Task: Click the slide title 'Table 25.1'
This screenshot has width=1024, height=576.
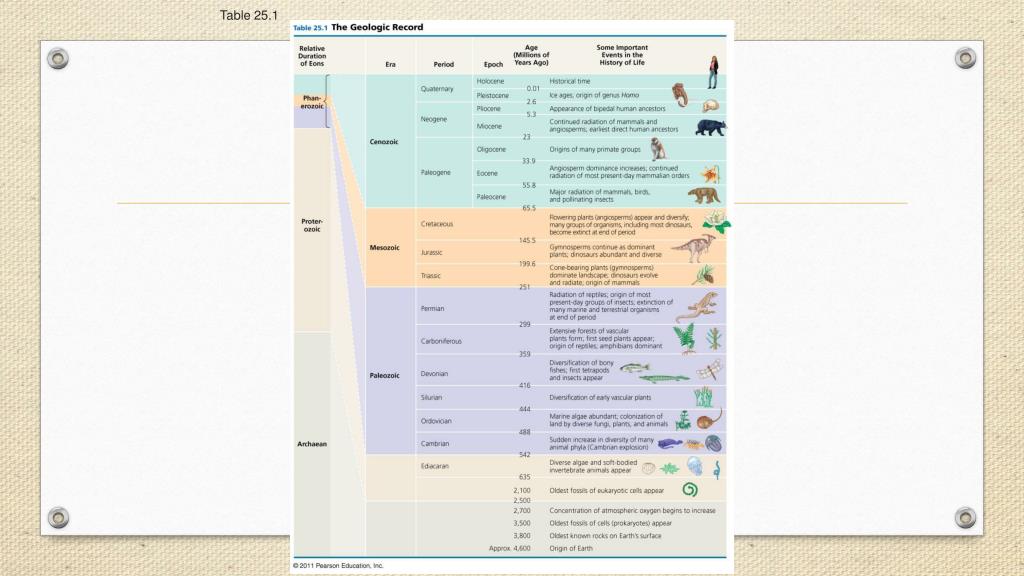Action: [248, 15]
